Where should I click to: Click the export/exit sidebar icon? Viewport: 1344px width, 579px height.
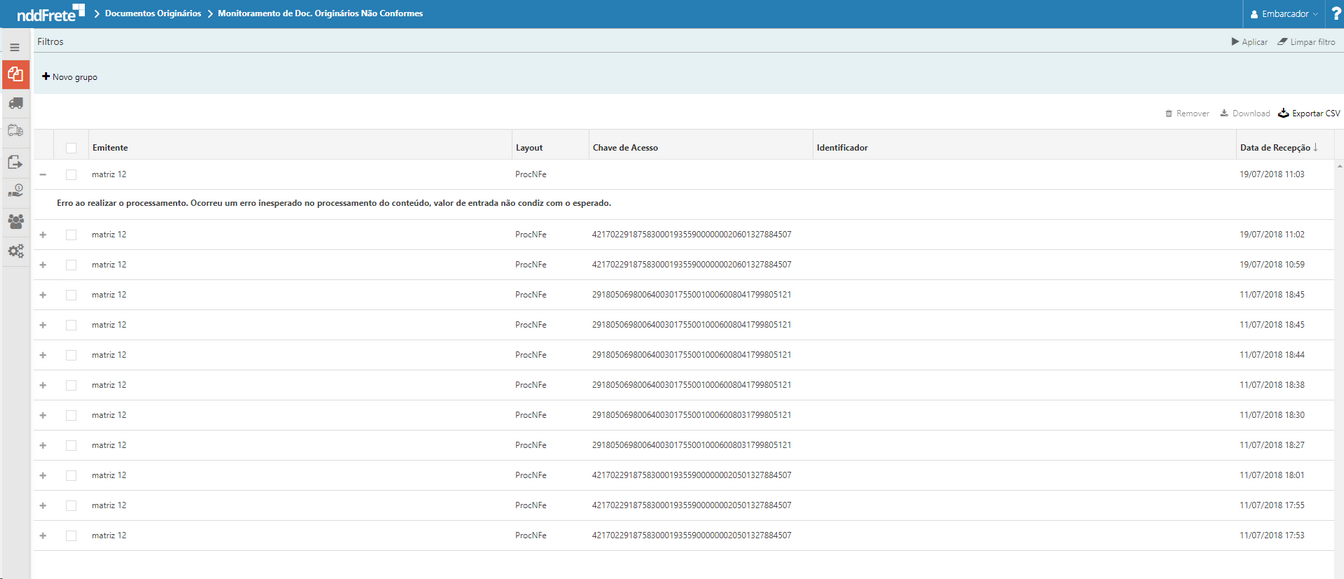pos(15,160)
